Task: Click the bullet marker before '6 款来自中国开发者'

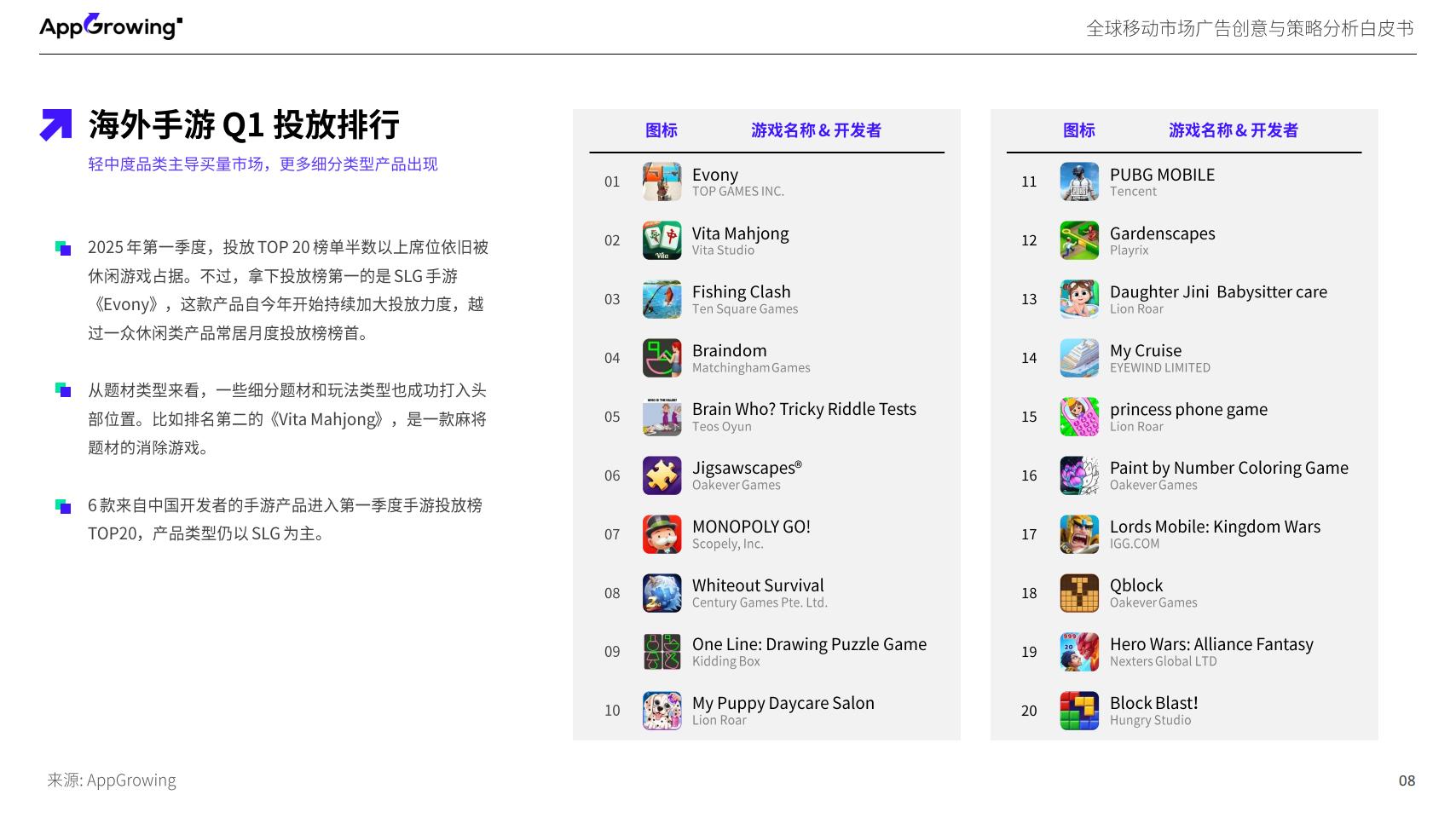Action: [x=63, y=506]
